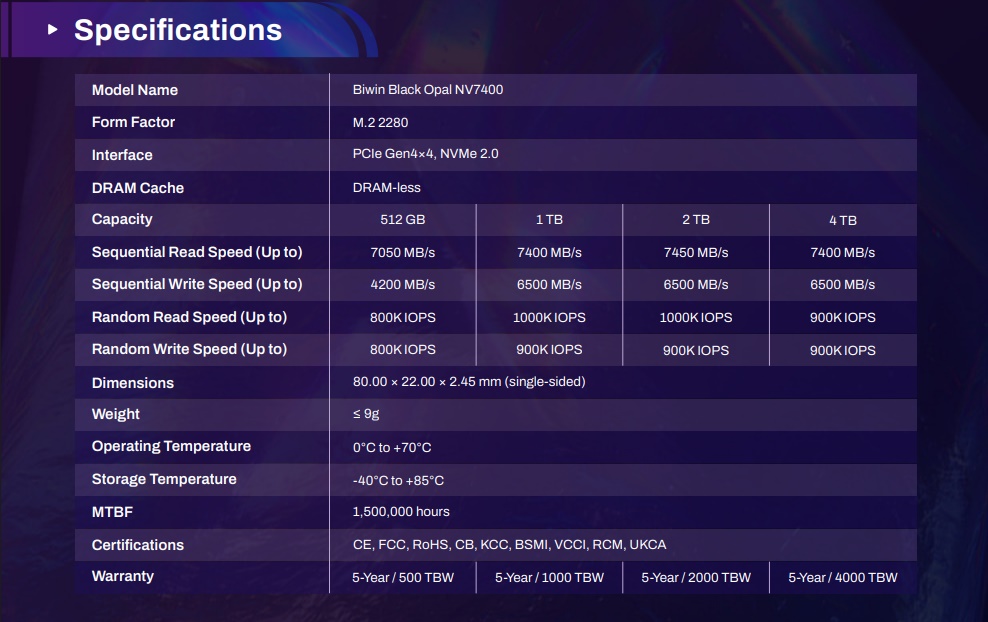Select the Dimensions row label
Screen dimensions: 988x622
coord(133,383)
